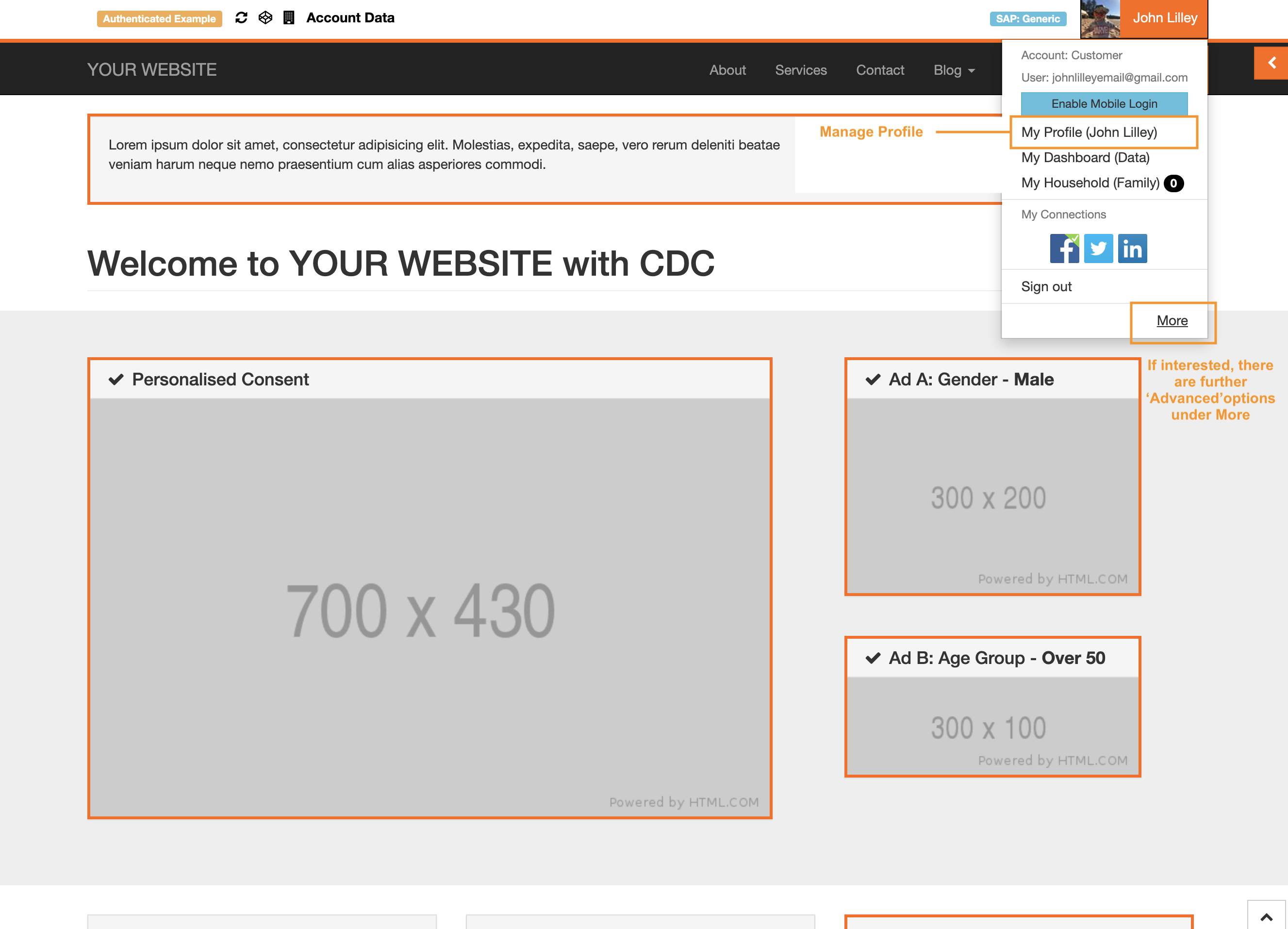Click the checkmark beside Ad A Gender
This screenshot has width=1288, height=929.
[873, 380]
